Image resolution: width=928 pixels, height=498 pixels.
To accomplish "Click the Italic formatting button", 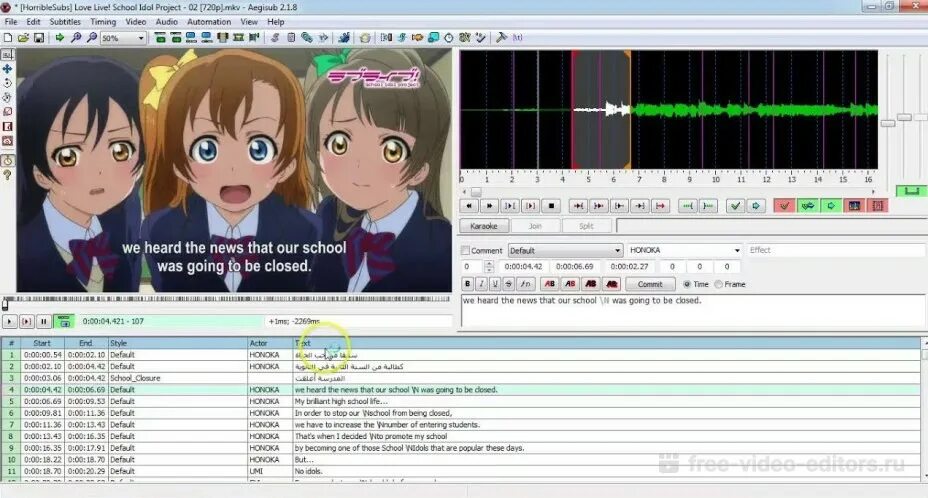I will [481, 284].
